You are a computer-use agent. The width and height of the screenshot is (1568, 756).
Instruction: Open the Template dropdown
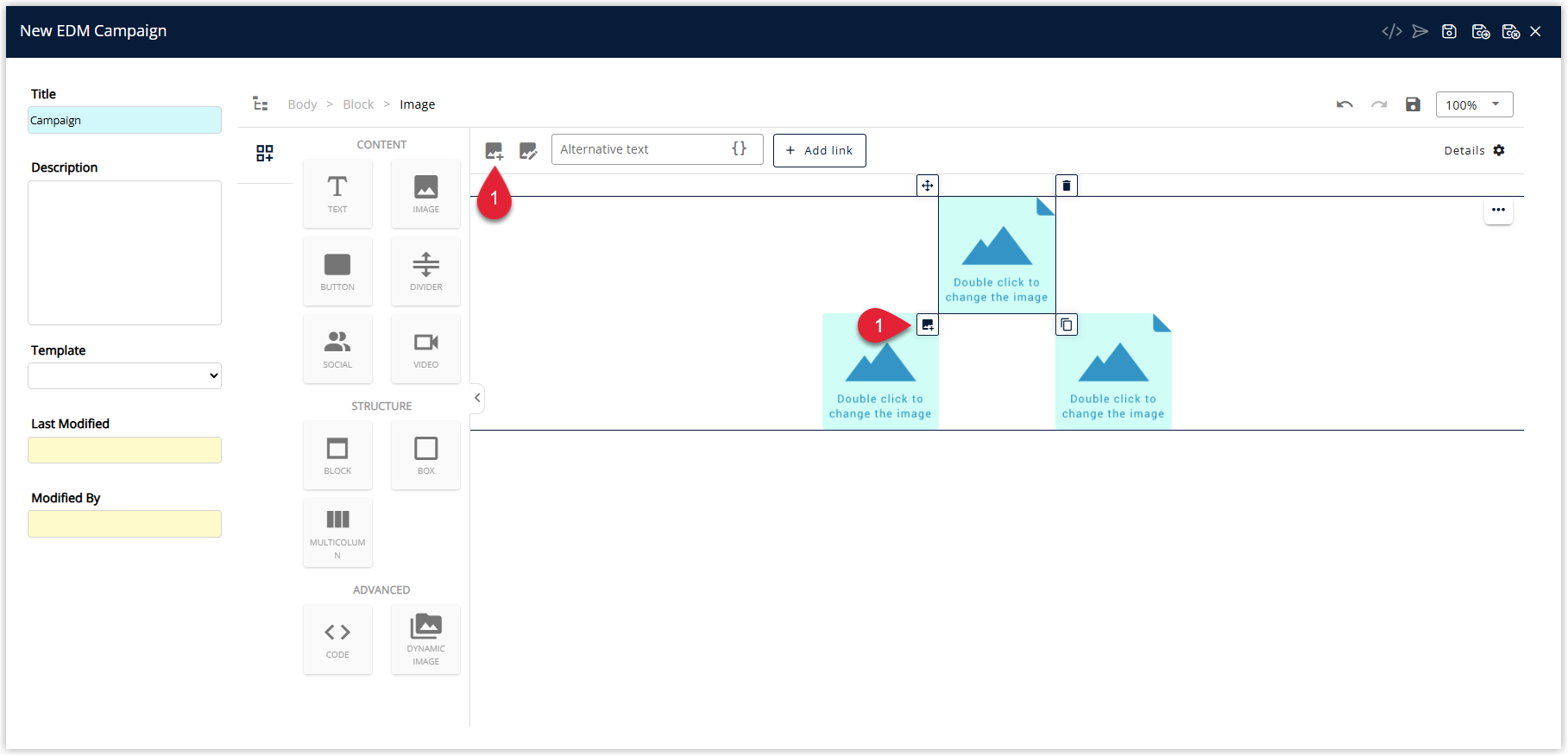pyautogui.click(x=124, y=375)
